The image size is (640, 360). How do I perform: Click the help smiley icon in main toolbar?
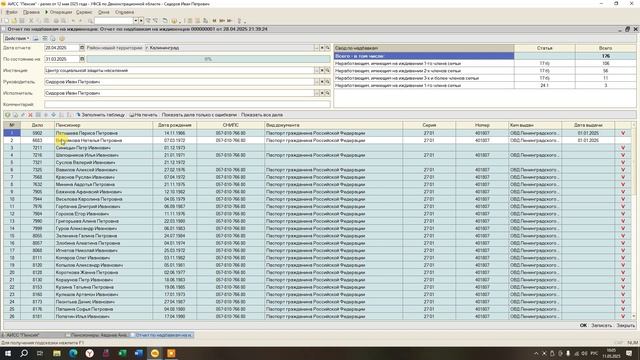click(174, 20)
